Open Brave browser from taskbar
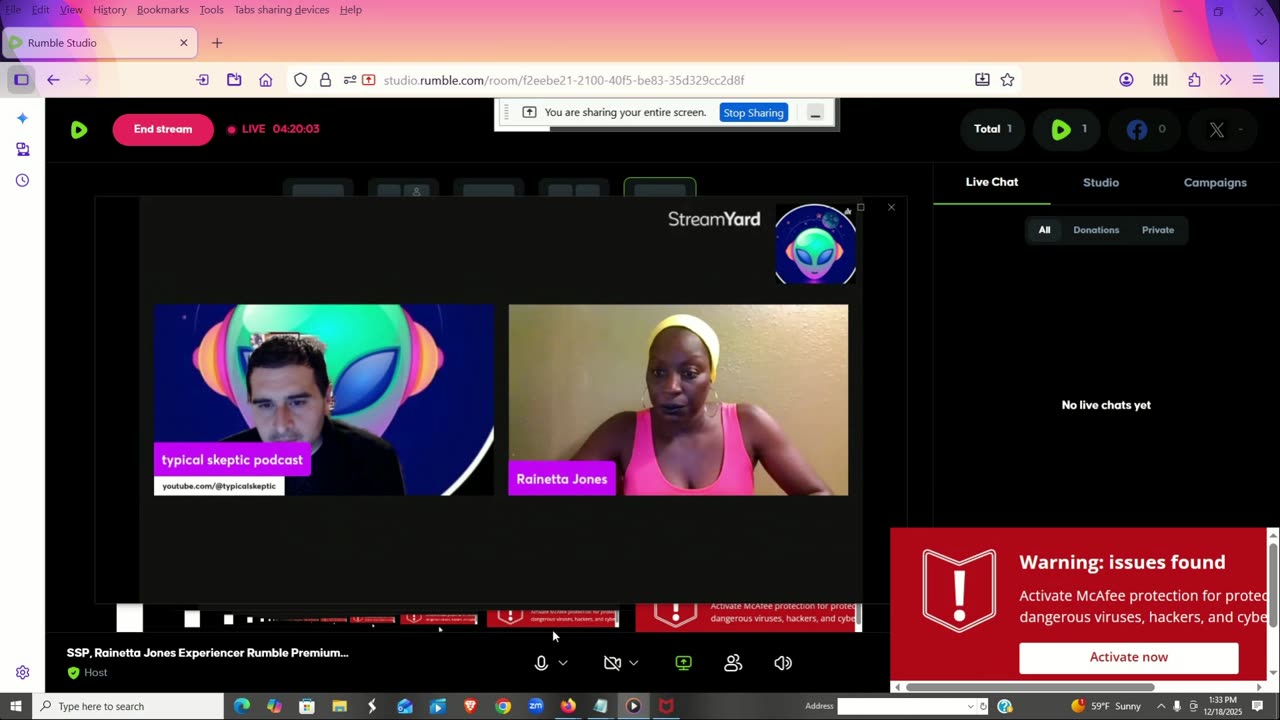The width and height of the screenshot is (1280, 720). tap(470, 706)
